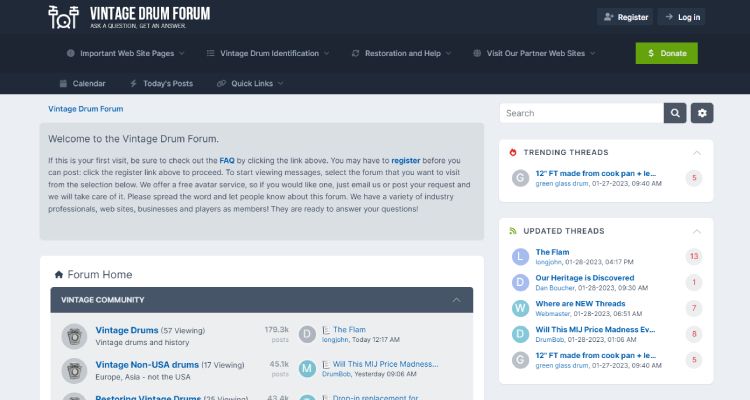Click the reply count 8 badge for MIJ thread

[694, 334]
